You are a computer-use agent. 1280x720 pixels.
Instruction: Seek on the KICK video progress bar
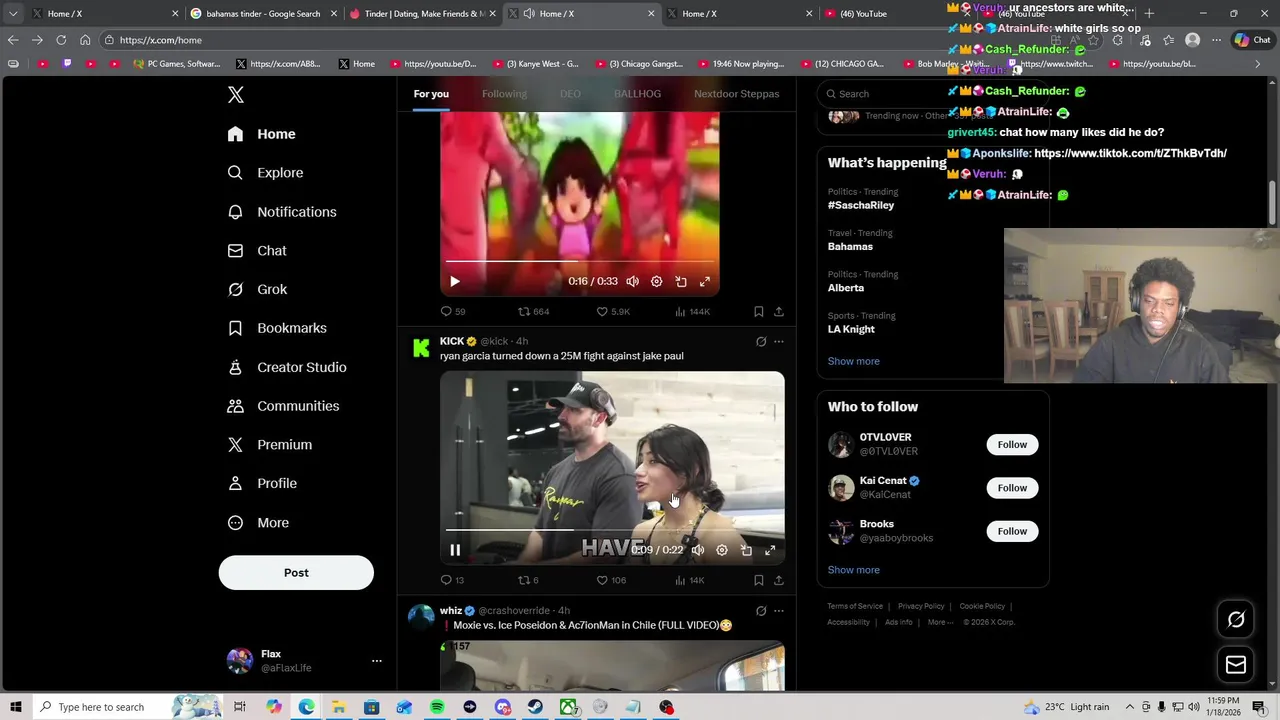612,530
